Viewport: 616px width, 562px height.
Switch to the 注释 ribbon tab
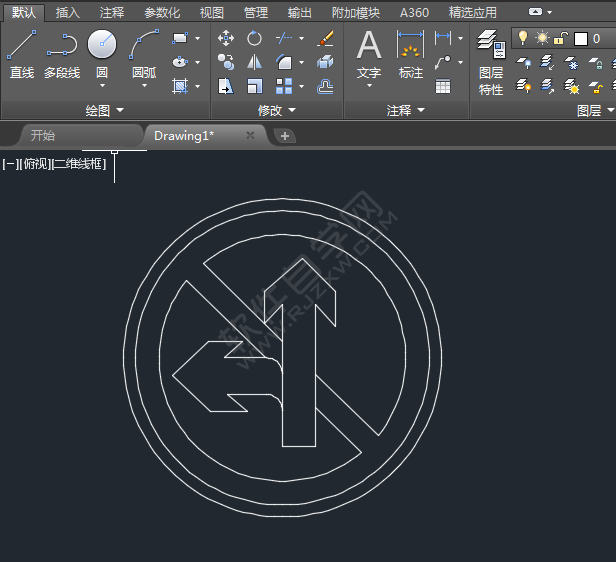click(112, 13)
